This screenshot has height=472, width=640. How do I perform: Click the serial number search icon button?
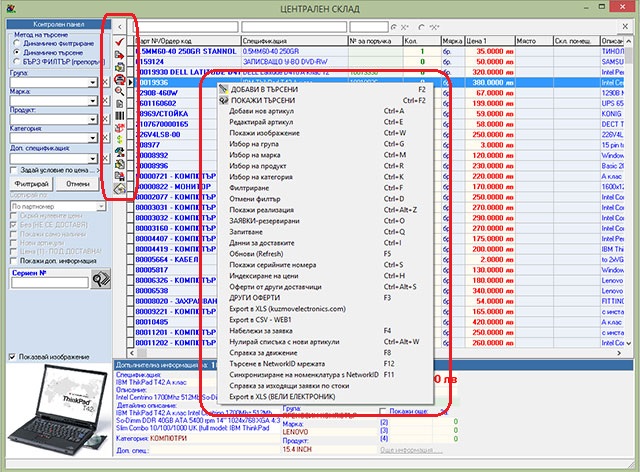click(100, 279)
